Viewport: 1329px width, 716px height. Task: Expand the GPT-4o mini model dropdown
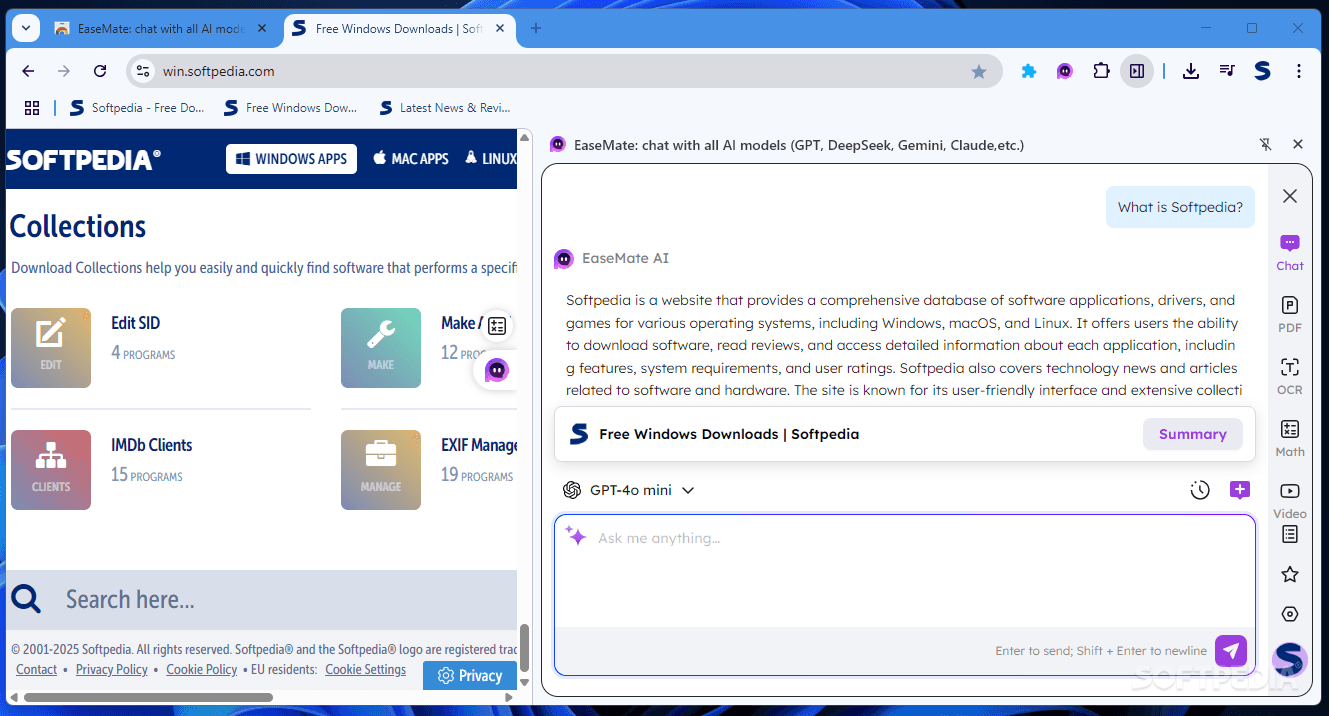tap(629, 490)
